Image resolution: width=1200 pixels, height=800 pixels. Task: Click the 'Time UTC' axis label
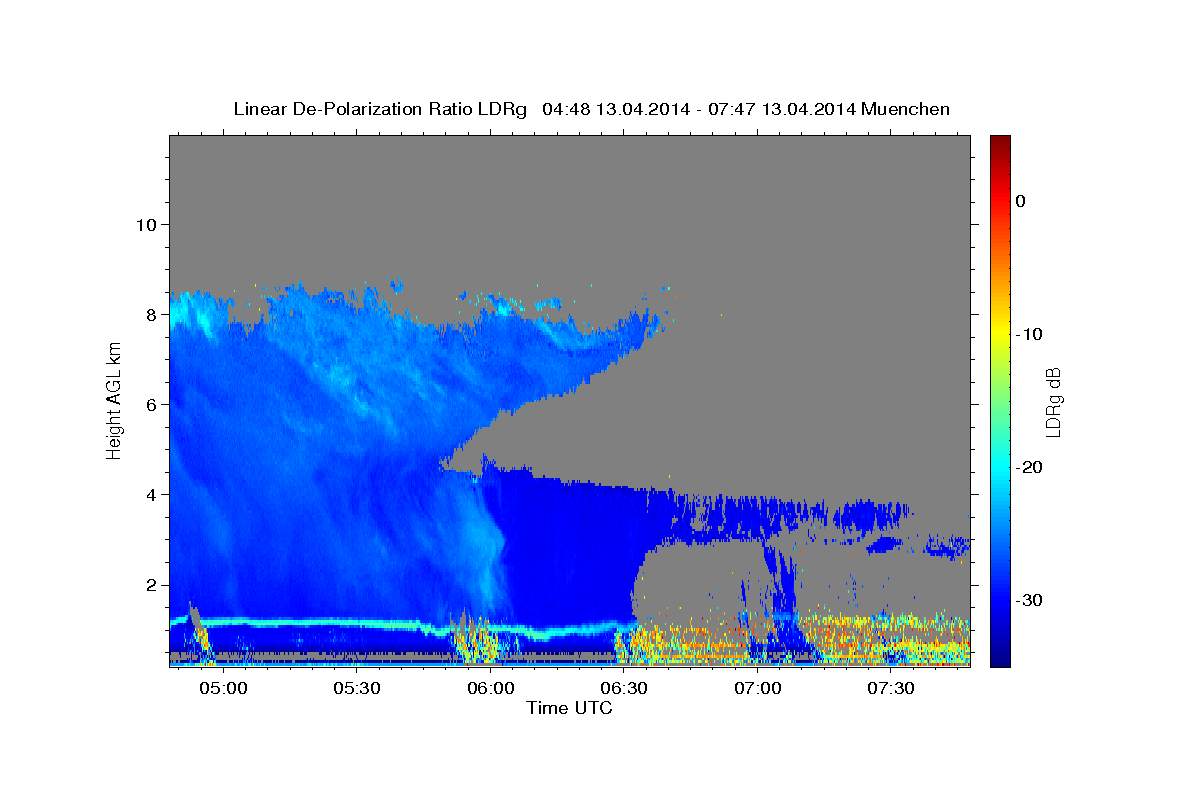tap(569, 708)
